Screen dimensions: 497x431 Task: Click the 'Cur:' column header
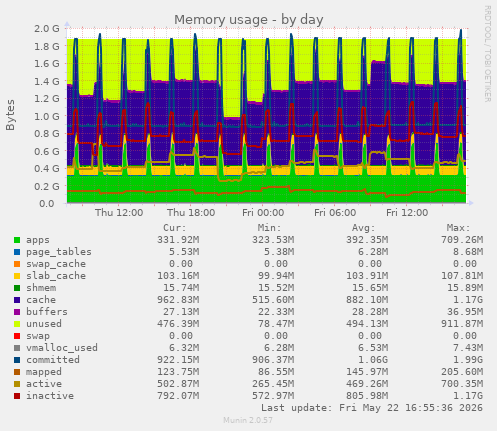pos(175,228)
